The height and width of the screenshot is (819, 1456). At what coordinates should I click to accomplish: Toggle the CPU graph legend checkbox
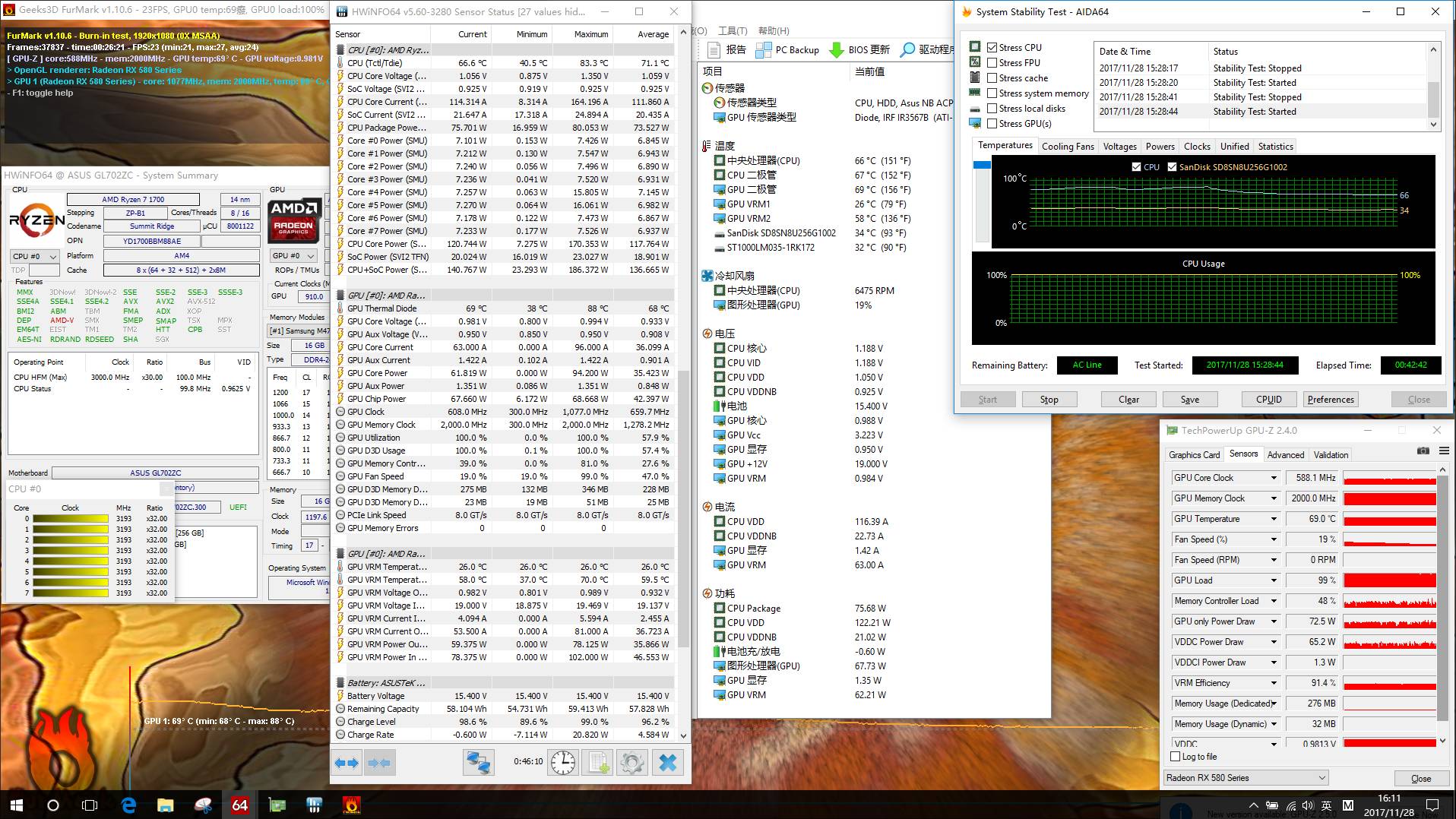pos(1136,167)
